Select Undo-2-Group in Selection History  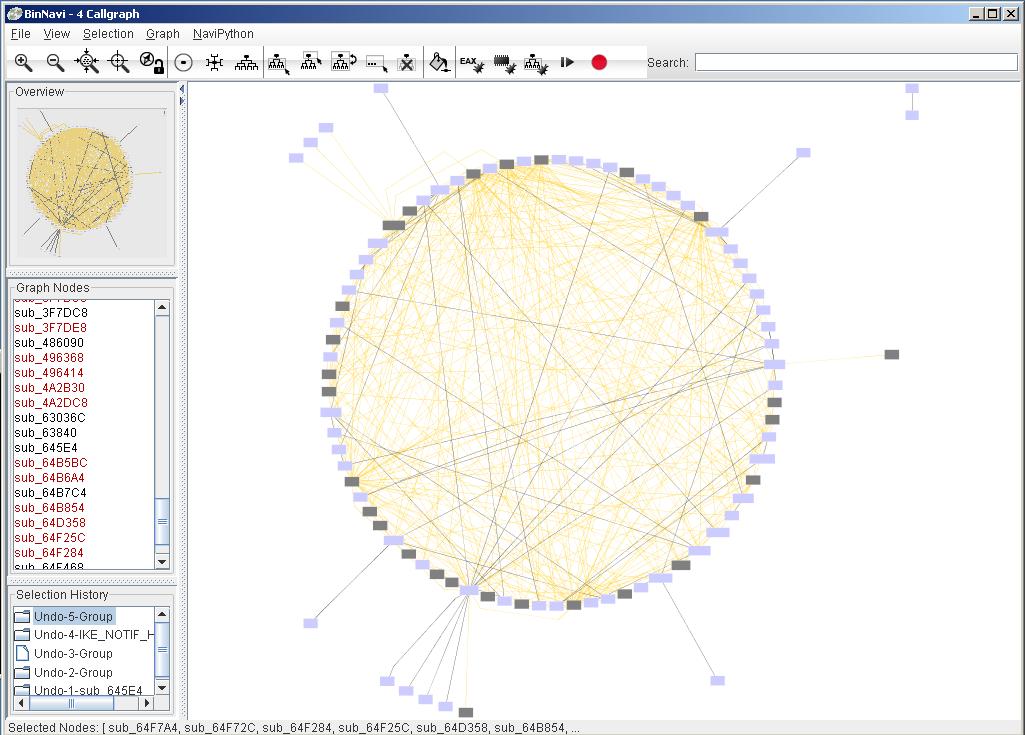click(x=73, y=673)
